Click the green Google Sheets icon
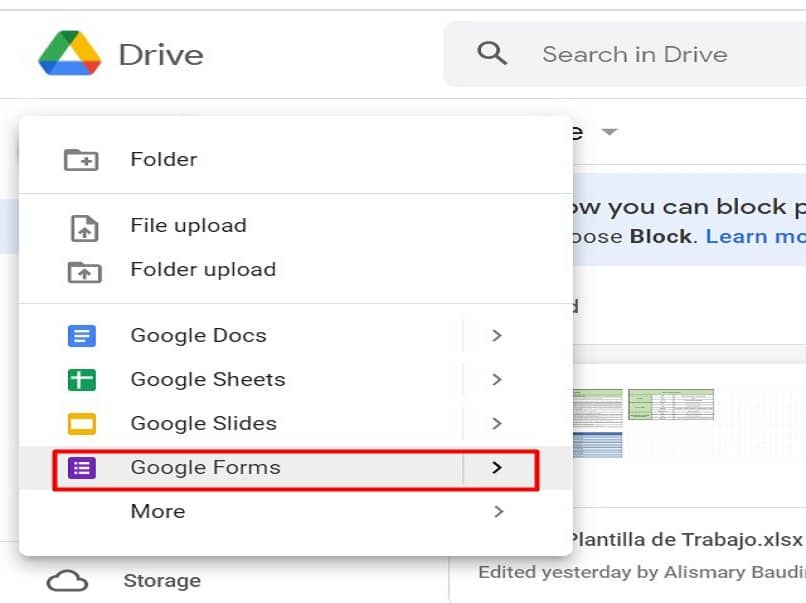 (82, 380)
